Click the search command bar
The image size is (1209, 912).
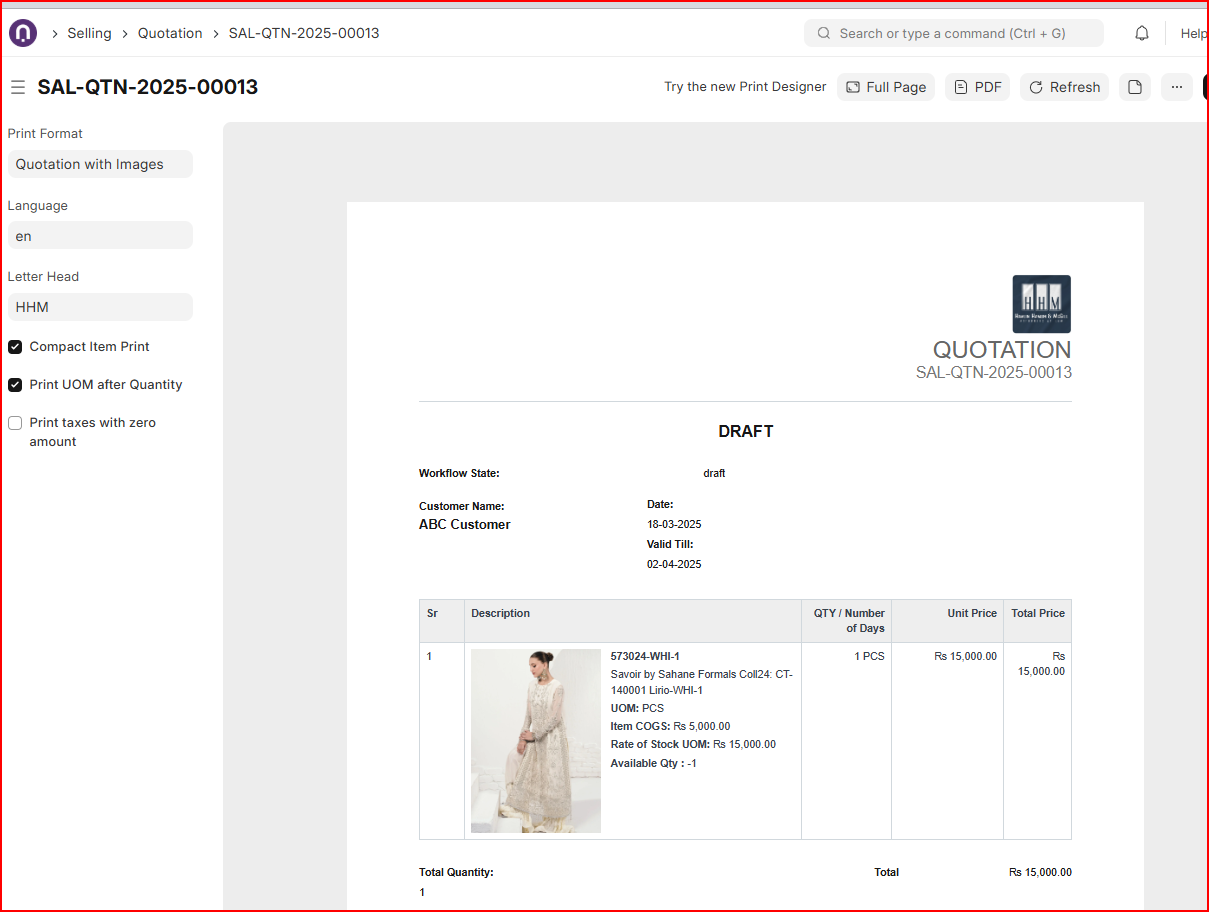pos(953,33)
